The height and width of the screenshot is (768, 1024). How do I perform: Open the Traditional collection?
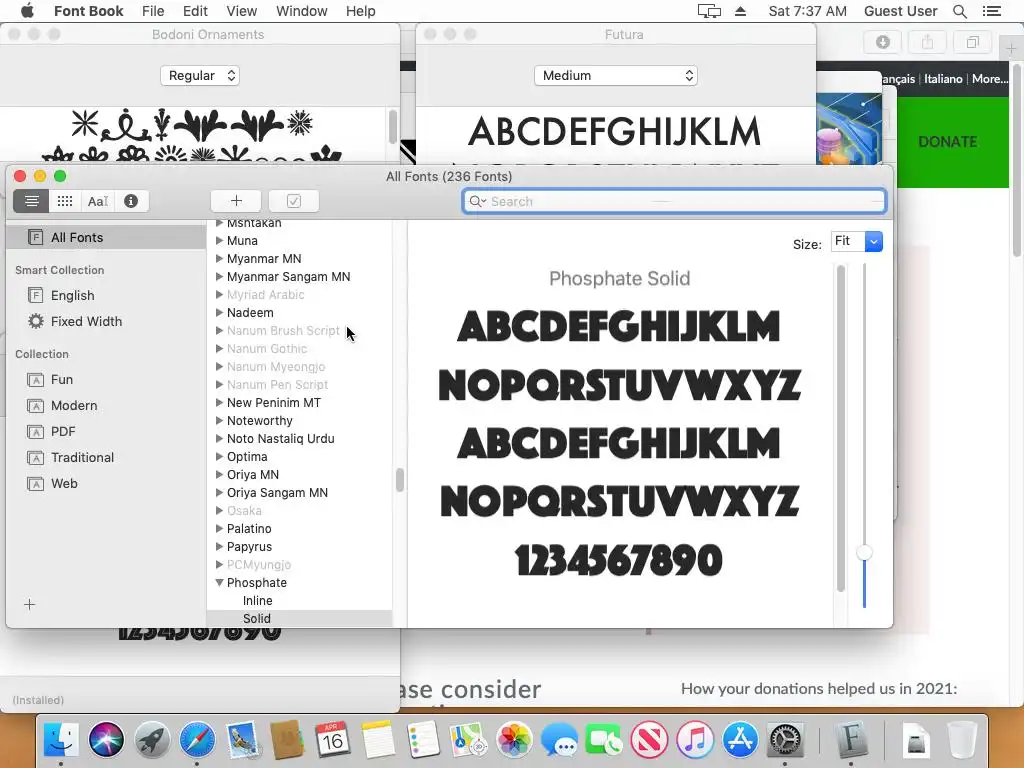pyautogui.click(x=82, y=457)
